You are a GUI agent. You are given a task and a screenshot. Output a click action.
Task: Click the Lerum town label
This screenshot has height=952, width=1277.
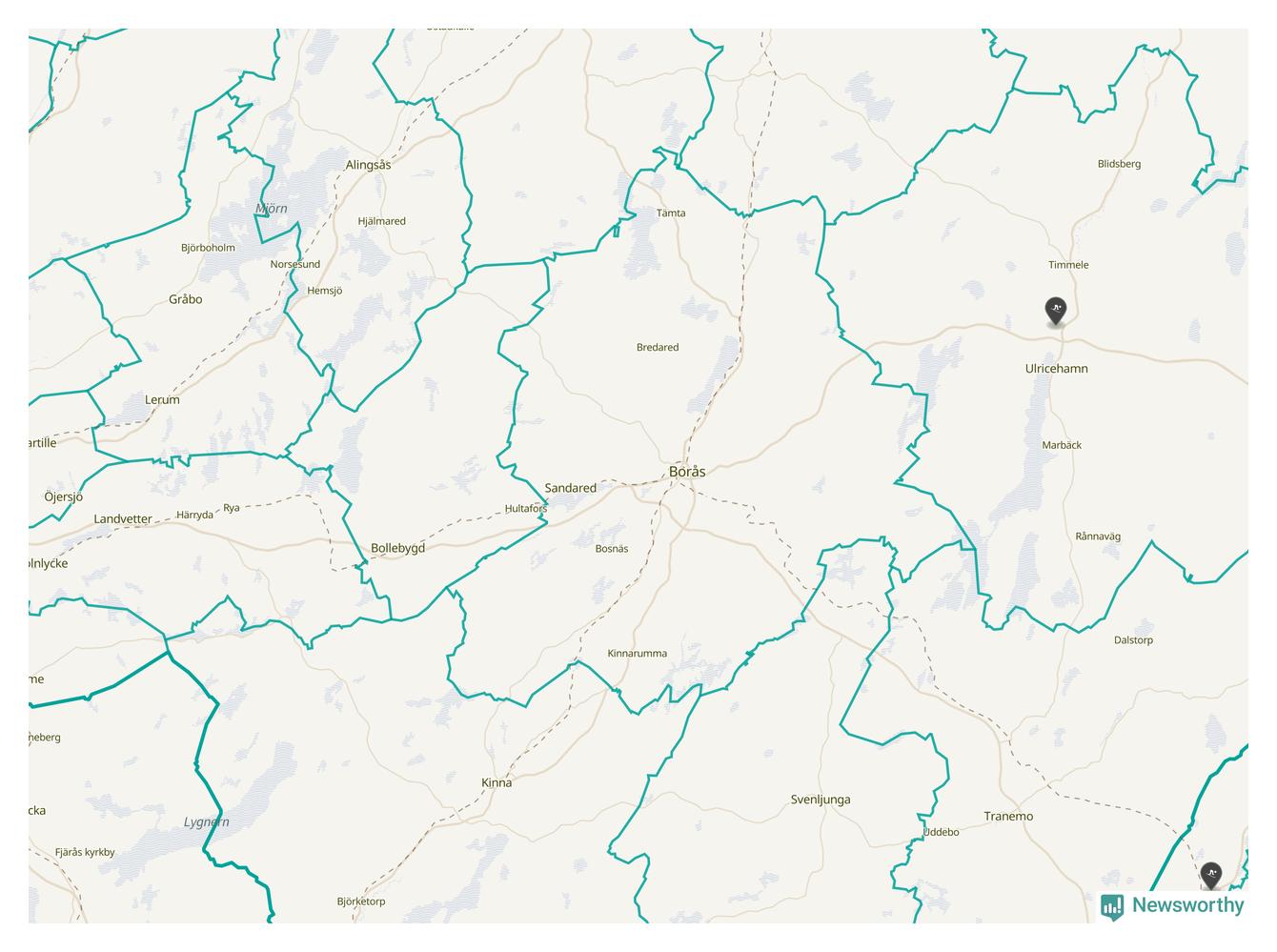tap(162, 399)
